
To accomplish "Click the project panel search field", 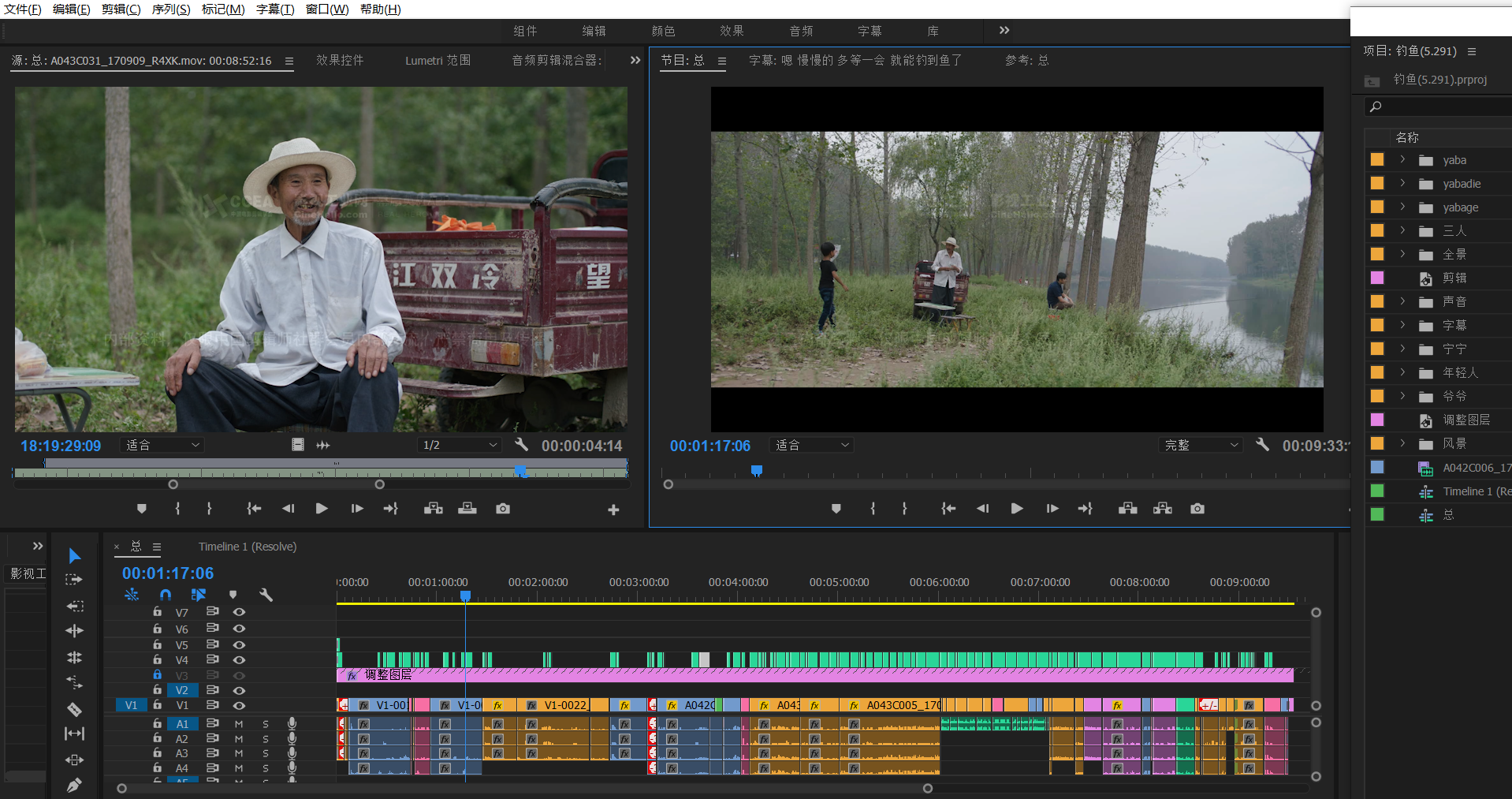I will [1443, 106].
